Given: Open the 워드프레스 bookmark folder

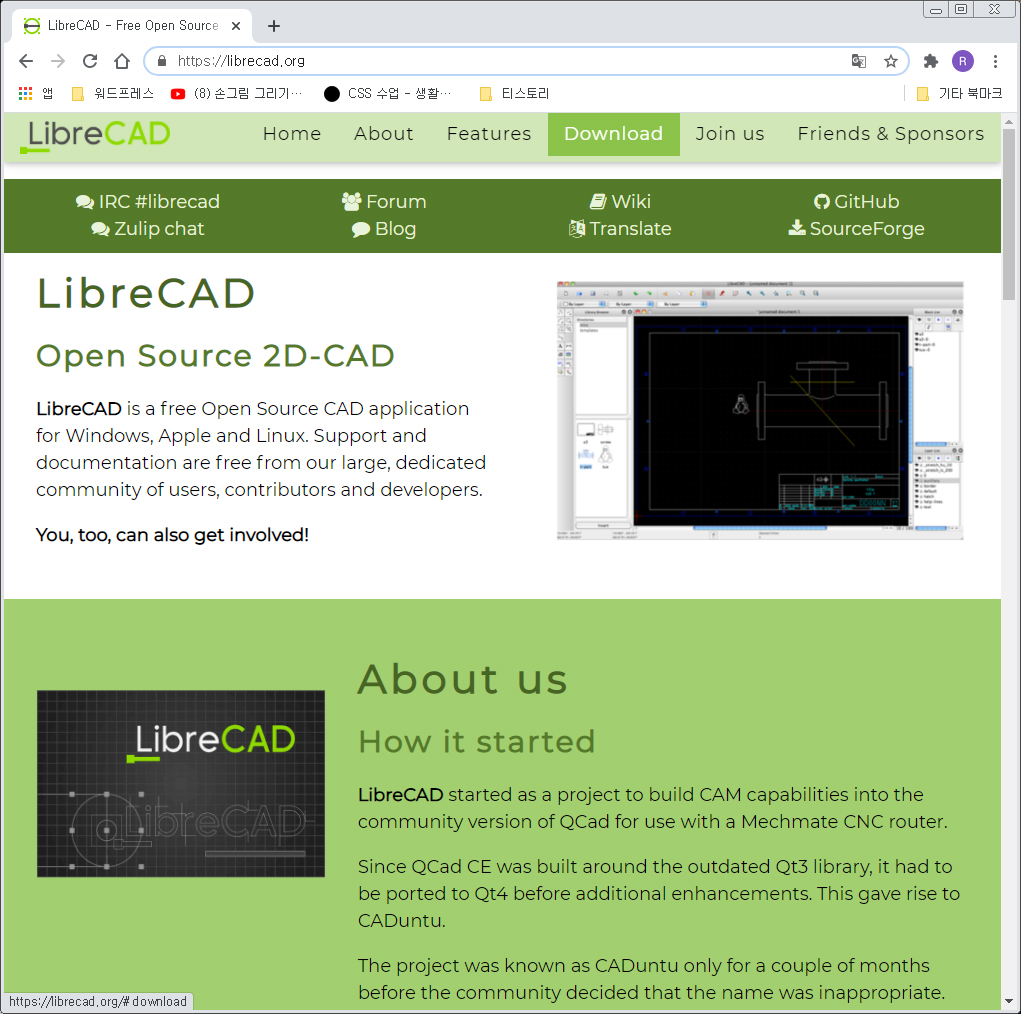Looking at the screenshot, I should [113, 94].
